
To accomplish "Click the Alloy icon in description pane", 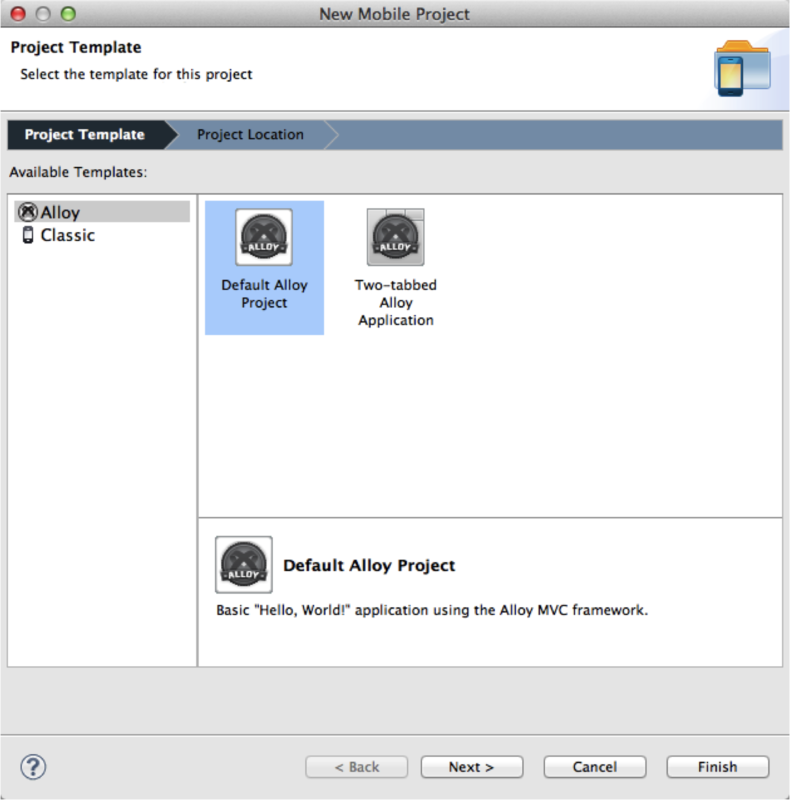I will click(x=243, y=564).
